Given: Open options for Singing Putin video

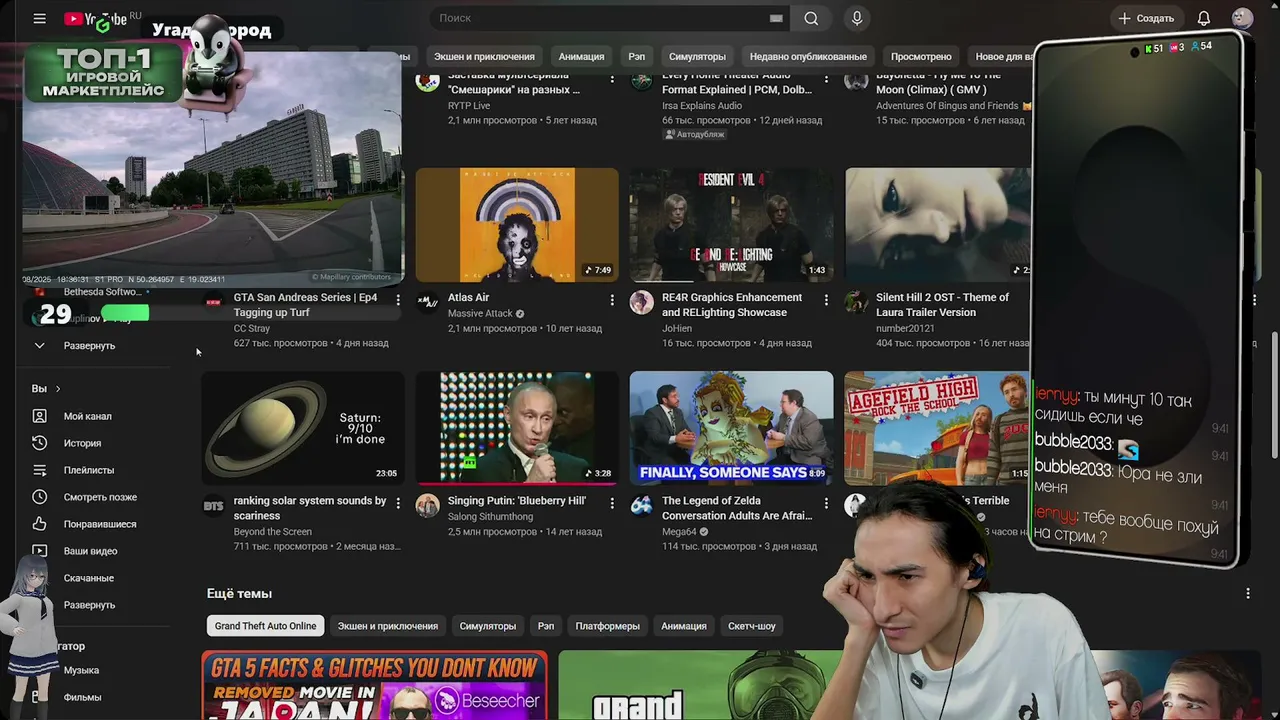Looking at the screenshot, I should point(612,503).
